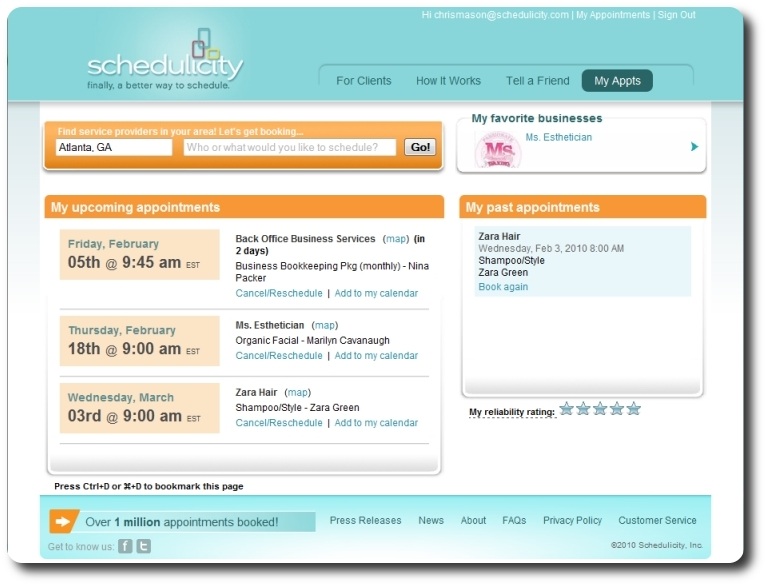Image resolution: width=767 pixels, height=586 pixels.
Task: Cancel/Reschedule the March 03rd Zara Hair appointment
Action: (279, 423)
